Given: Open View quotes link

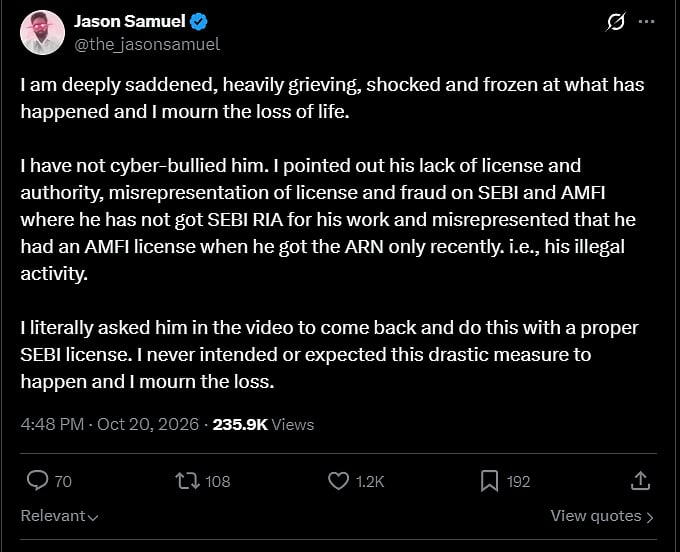Looking at the screenshot, I should pos(602,516).
